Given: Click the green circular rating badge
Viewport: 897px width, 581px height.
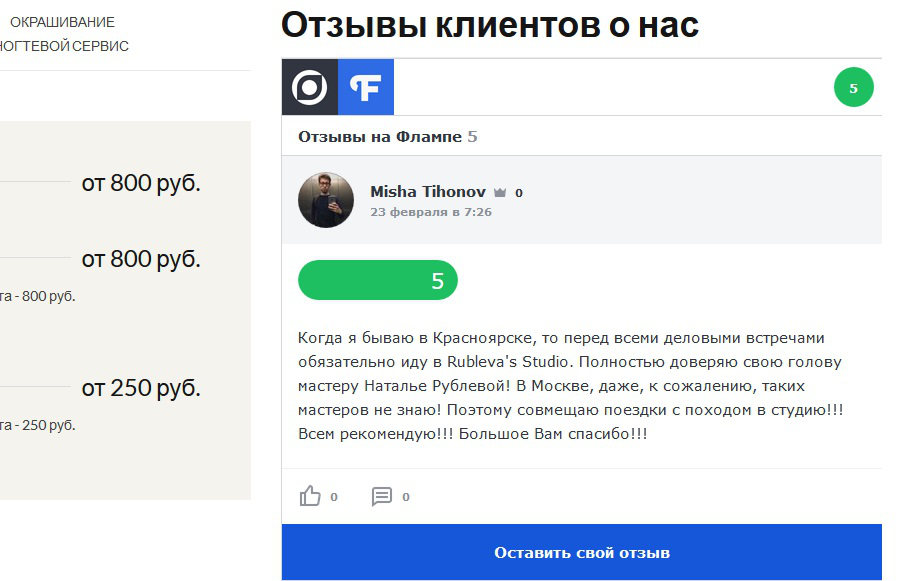Looking at the screenshot, I should point(853,88).
